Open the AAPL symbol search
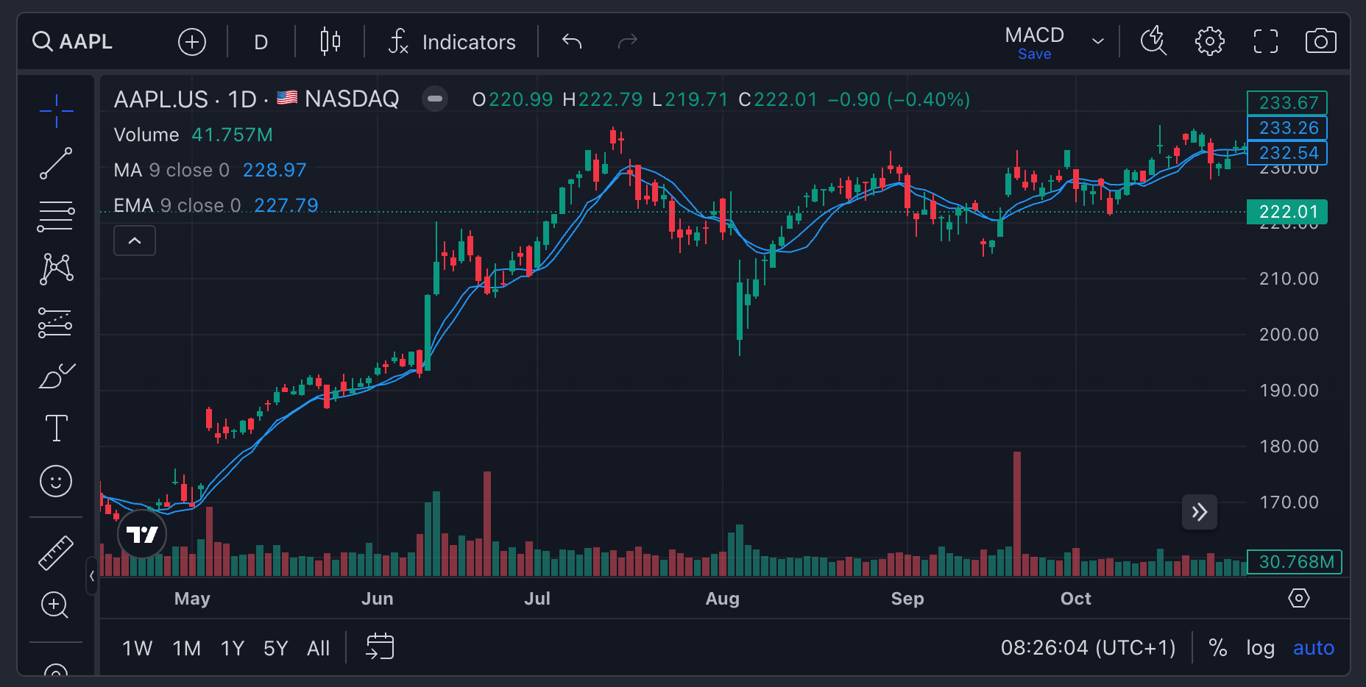 pos(73,42)
